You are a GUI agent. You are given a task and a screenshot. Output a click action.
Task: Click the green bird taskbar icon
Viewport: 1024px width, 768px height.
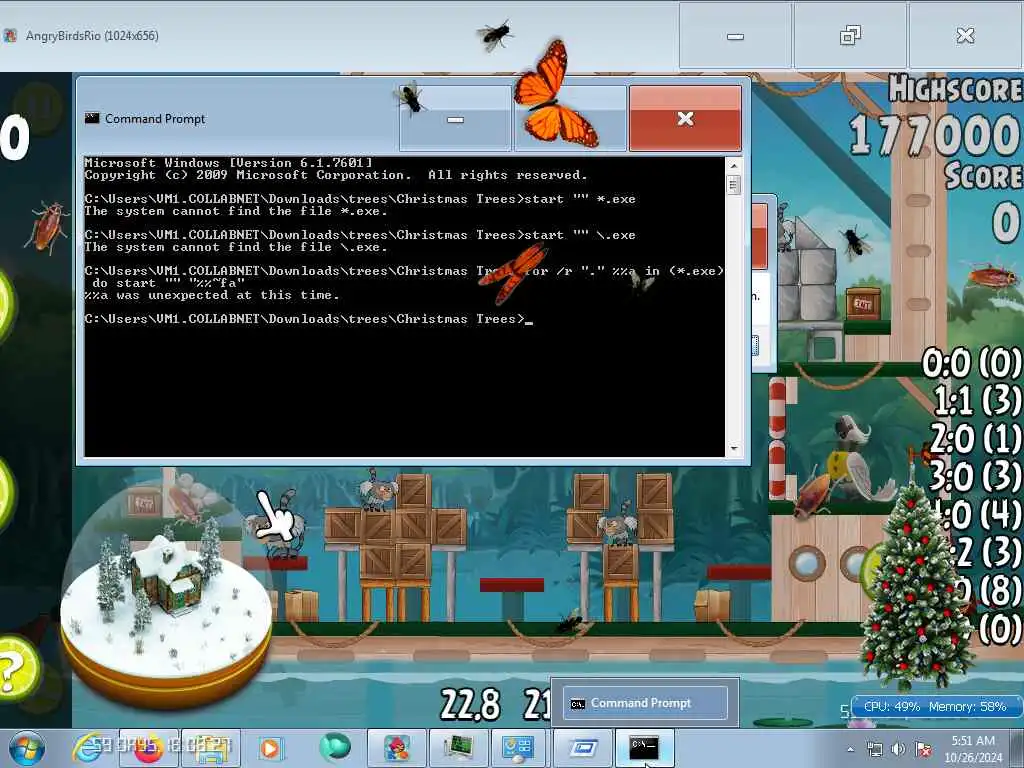coord(334,748)
